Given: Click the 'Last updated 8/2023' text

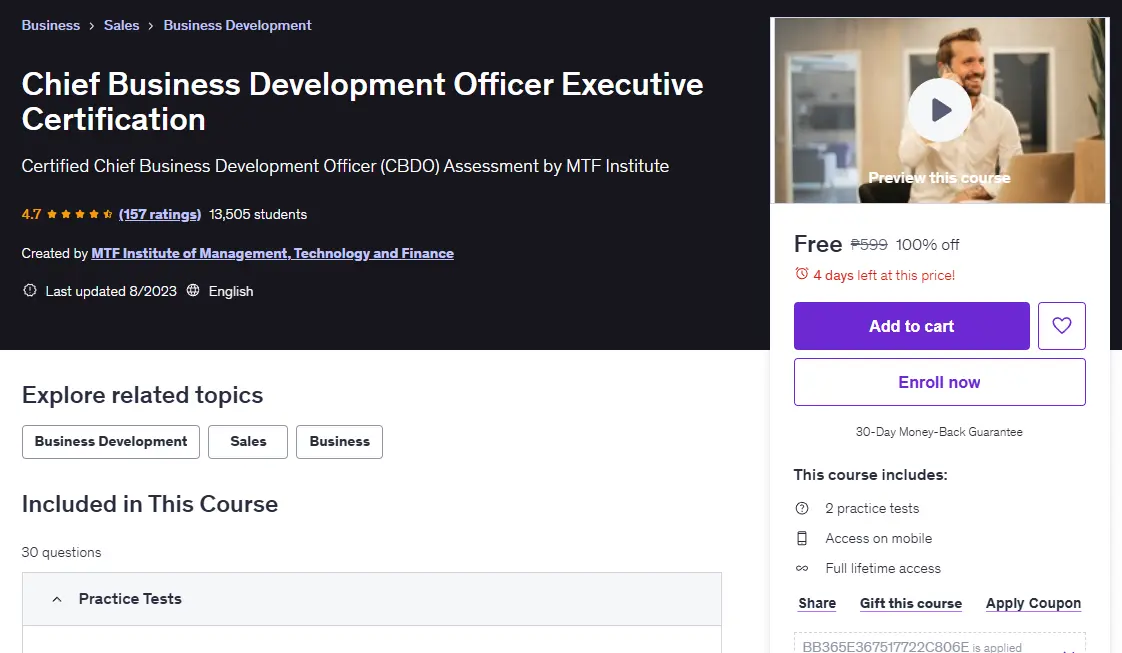Looking at the screenshot, I should click(x=111, y=291).
